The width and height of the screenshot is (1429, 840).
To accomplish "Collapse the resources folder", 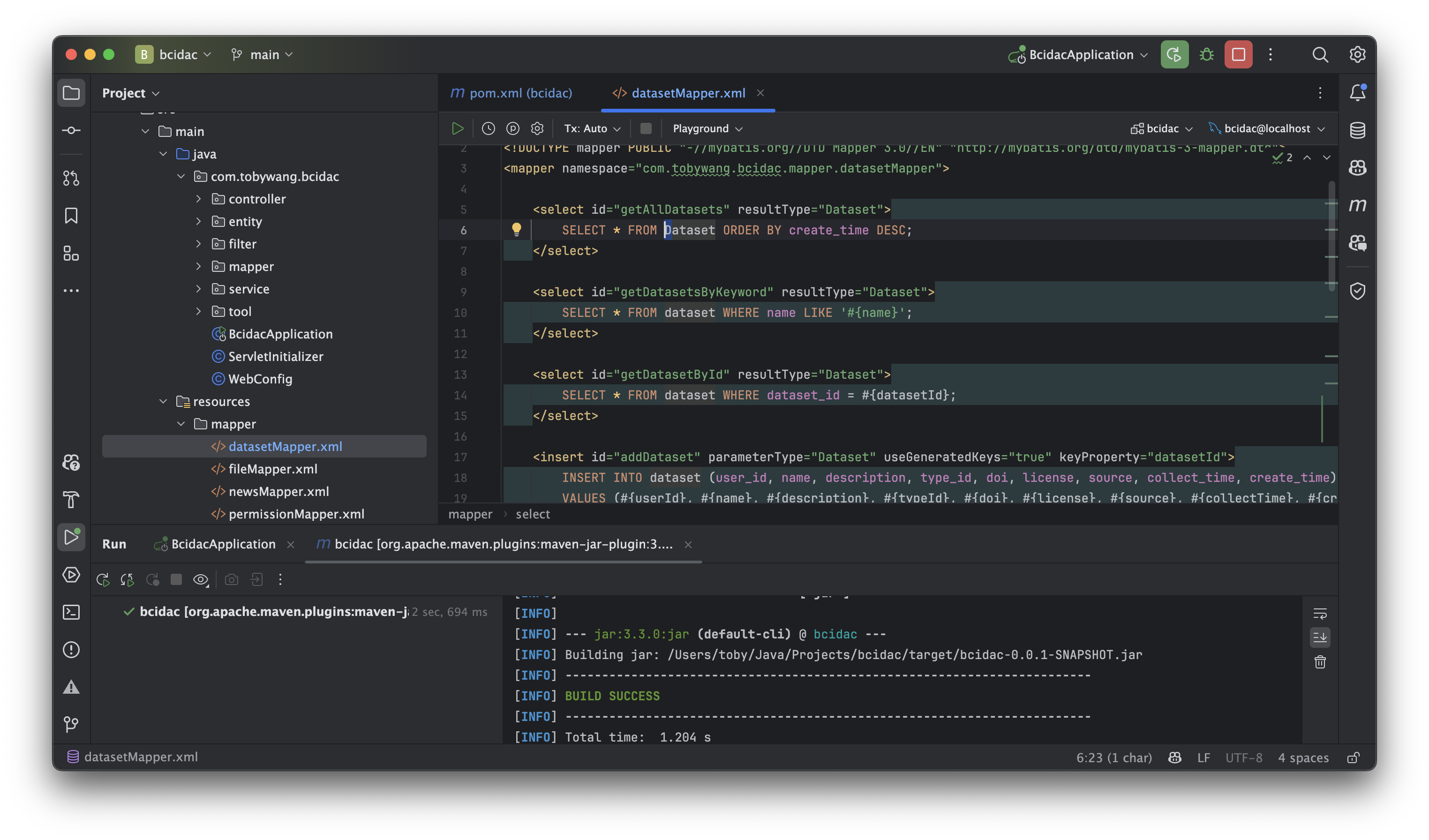I will coord(163,401).
